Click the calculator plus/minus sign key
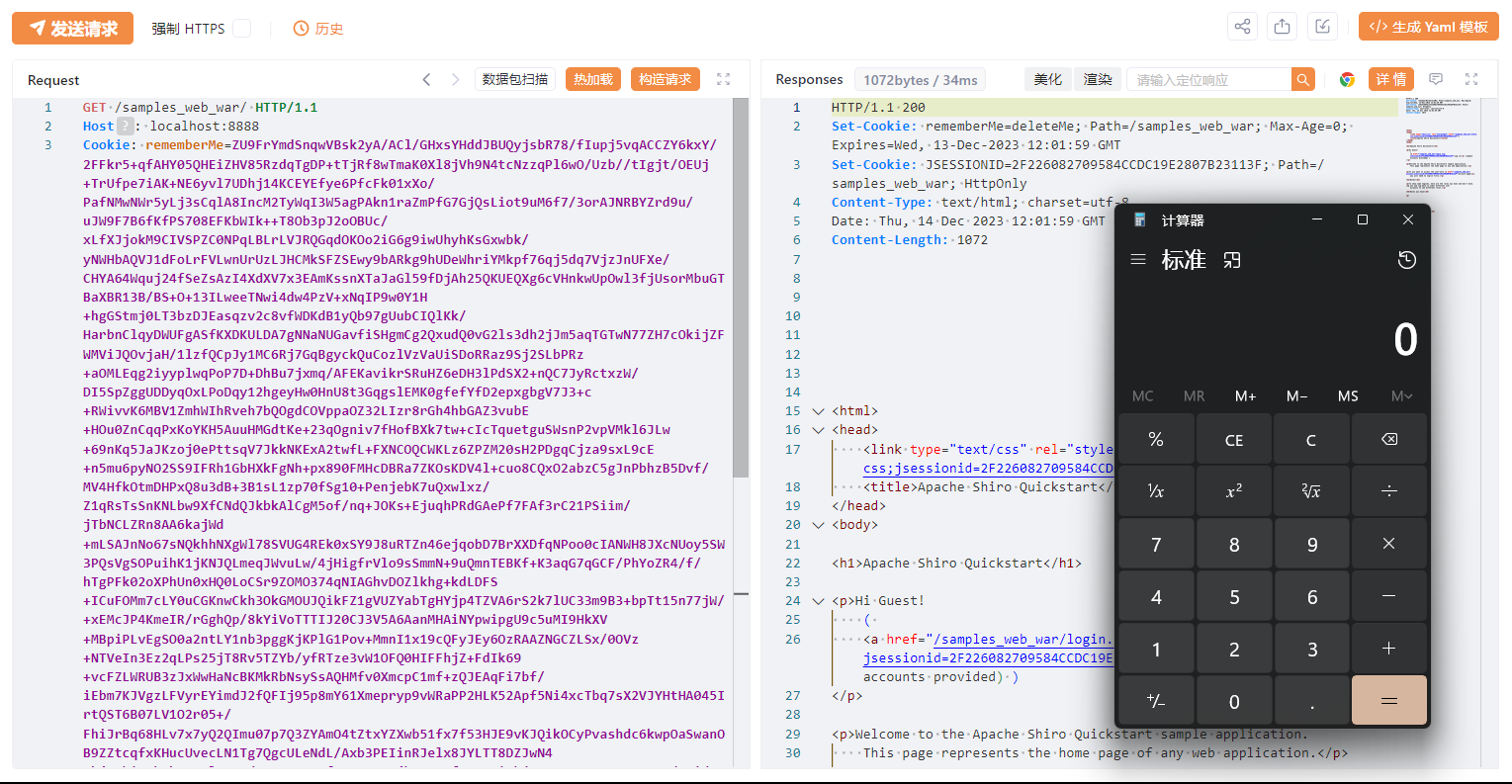Image resolution: width=1512 pixels, height=784 pixels. (1156, 701)
